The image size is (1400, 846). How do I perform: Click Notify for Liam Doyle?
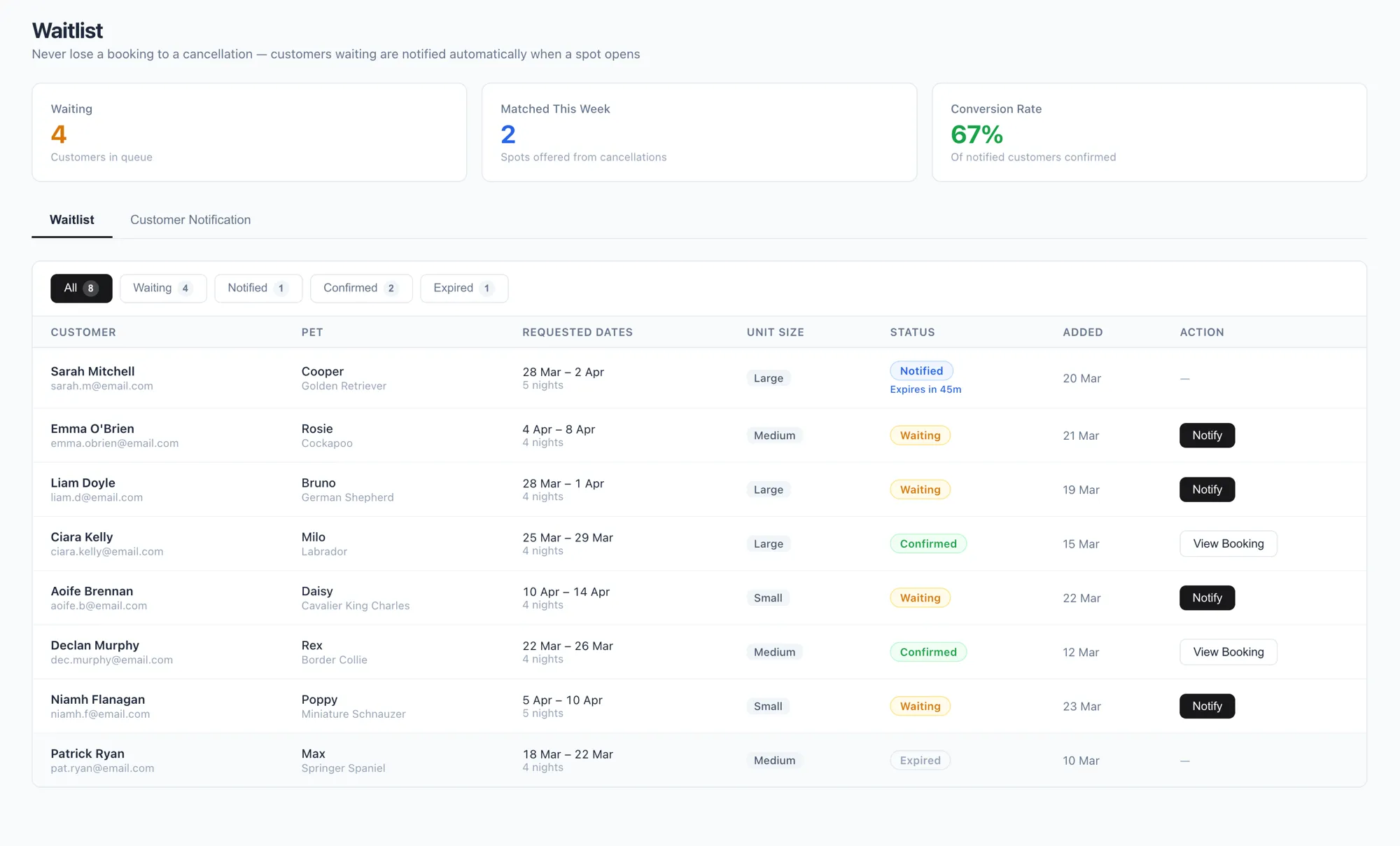[x=1206, y=489]
